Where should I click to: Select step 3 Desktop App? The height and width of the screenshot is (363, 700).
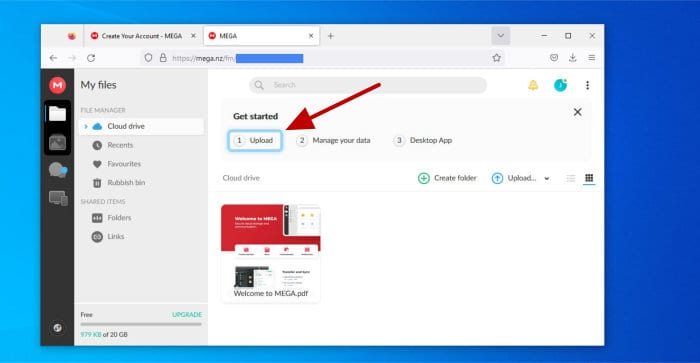point(423,141)
